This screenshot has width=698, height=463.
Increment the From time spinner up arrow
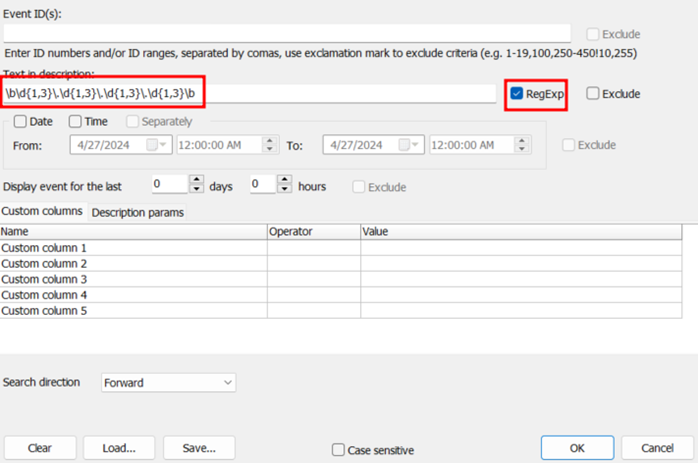[x=270, y=141]
